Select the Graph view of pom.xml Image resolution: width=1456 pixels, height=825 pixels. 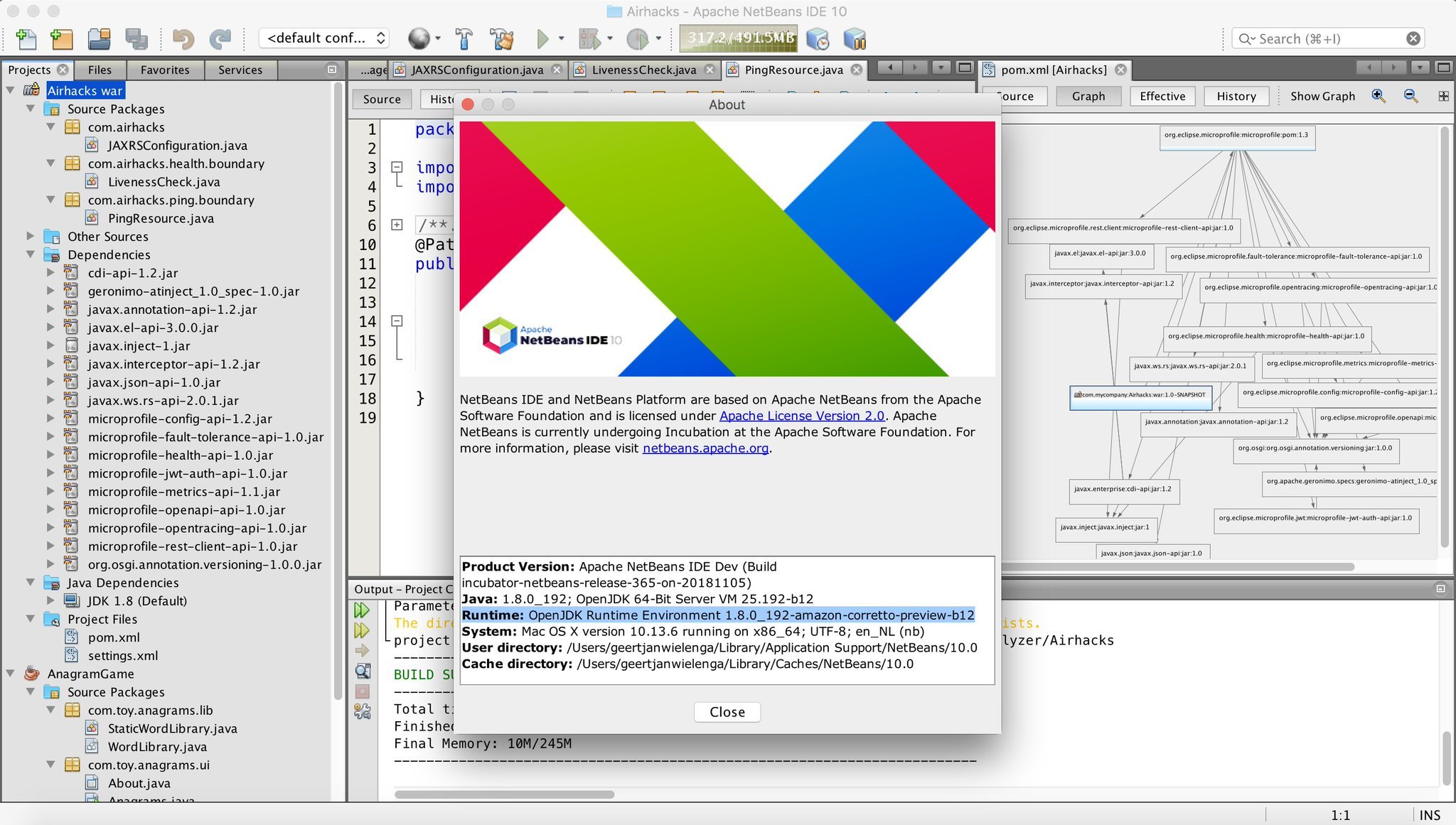point(1088,96)
